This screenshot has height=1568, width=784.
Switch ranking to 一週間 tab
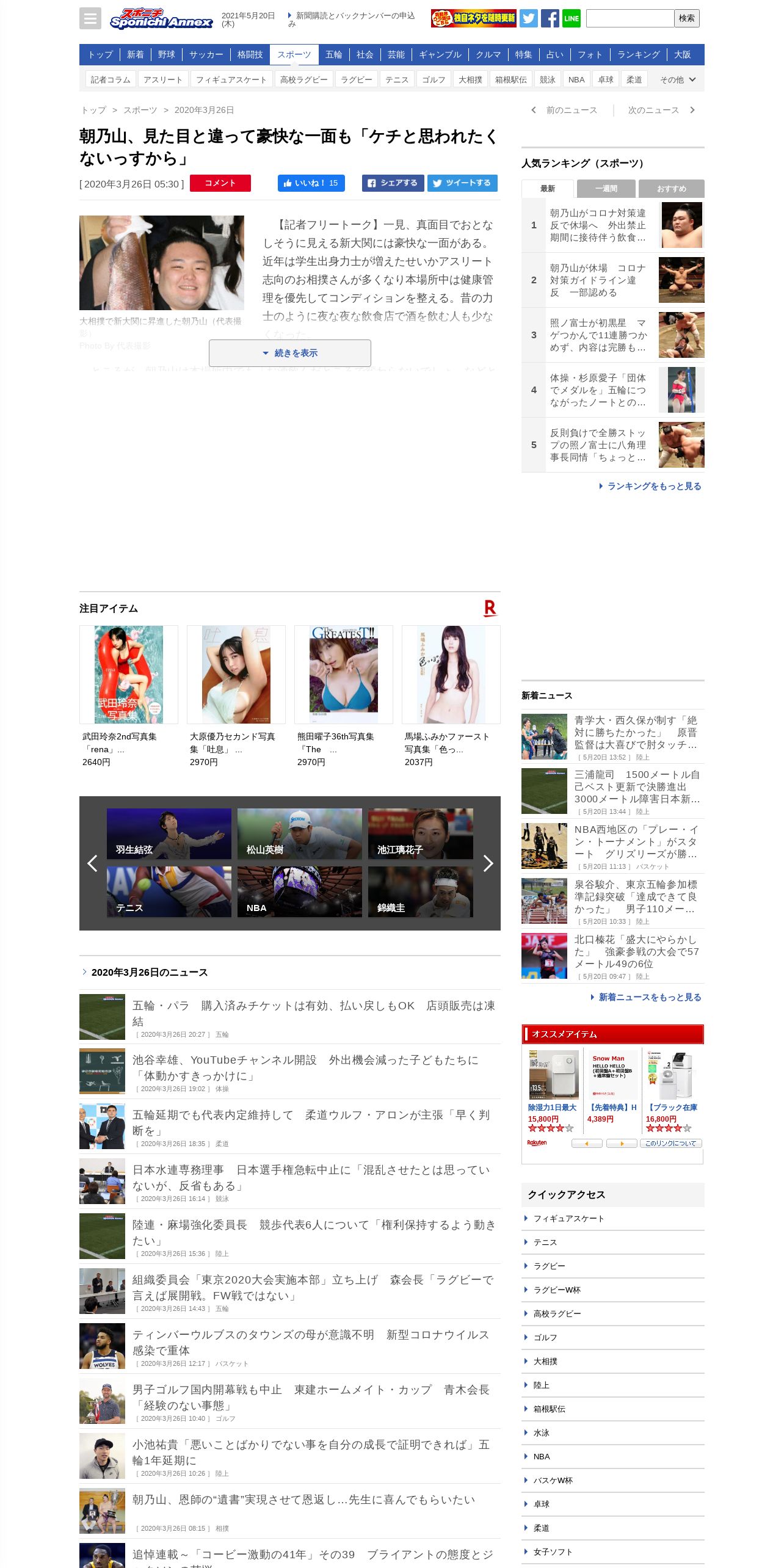click(606, 189)
